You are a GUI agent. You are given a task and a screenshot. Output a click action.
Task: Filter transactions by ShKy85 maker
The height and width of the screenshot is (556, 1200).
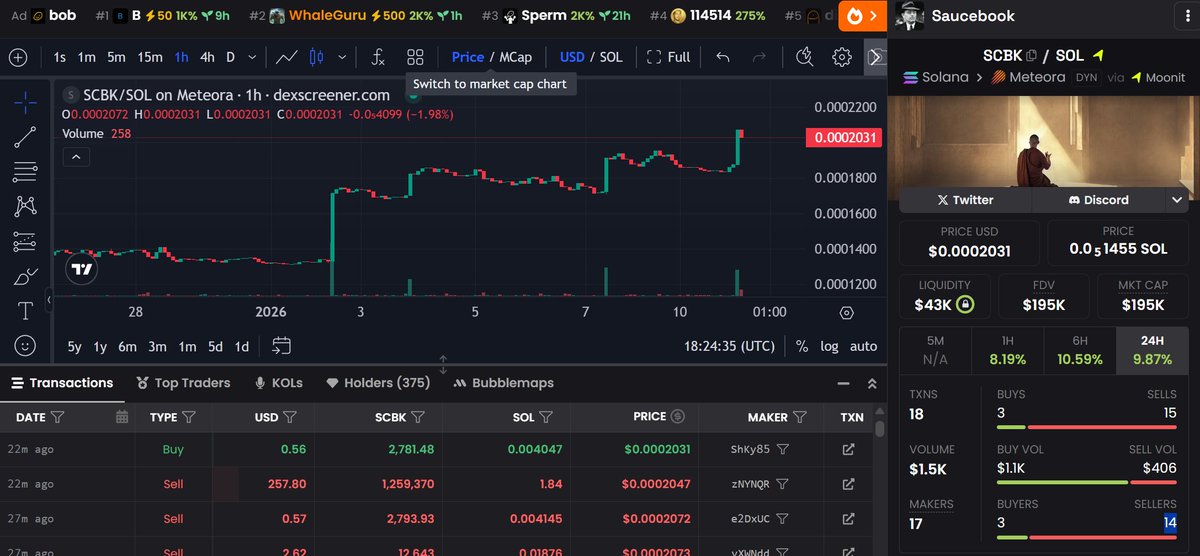click(784, 450)
